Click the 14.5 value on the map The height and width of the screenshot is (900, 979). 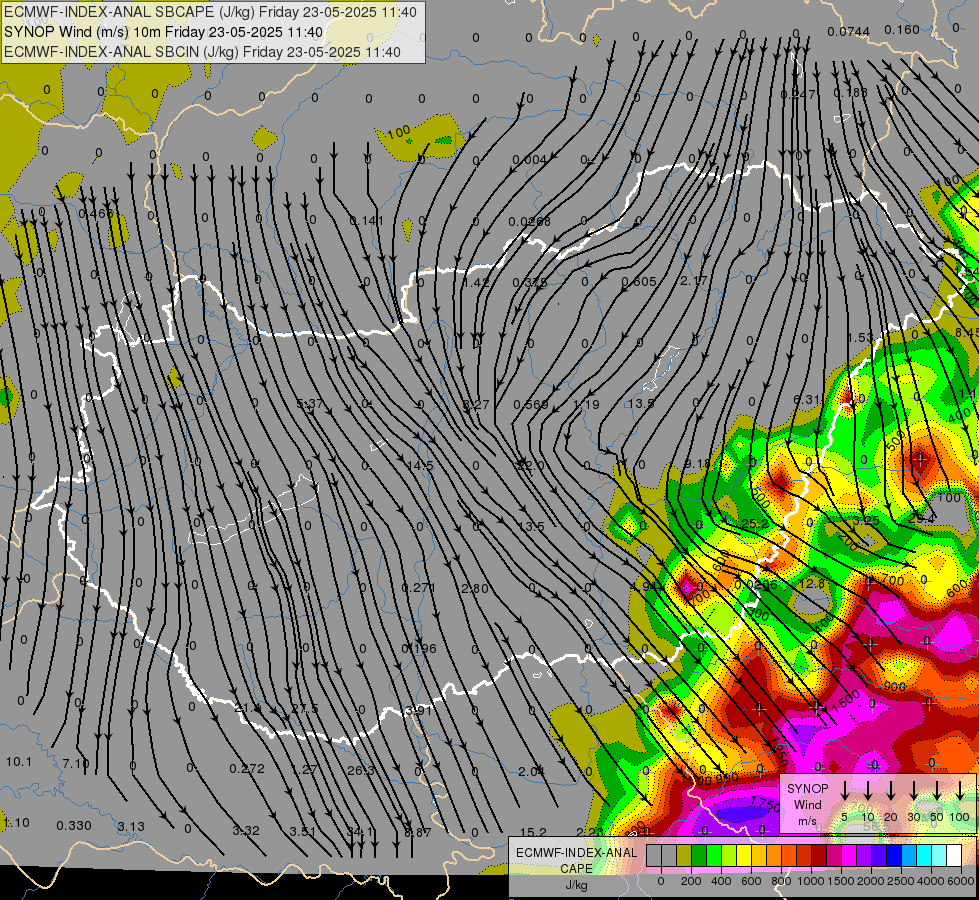point(420,466)
